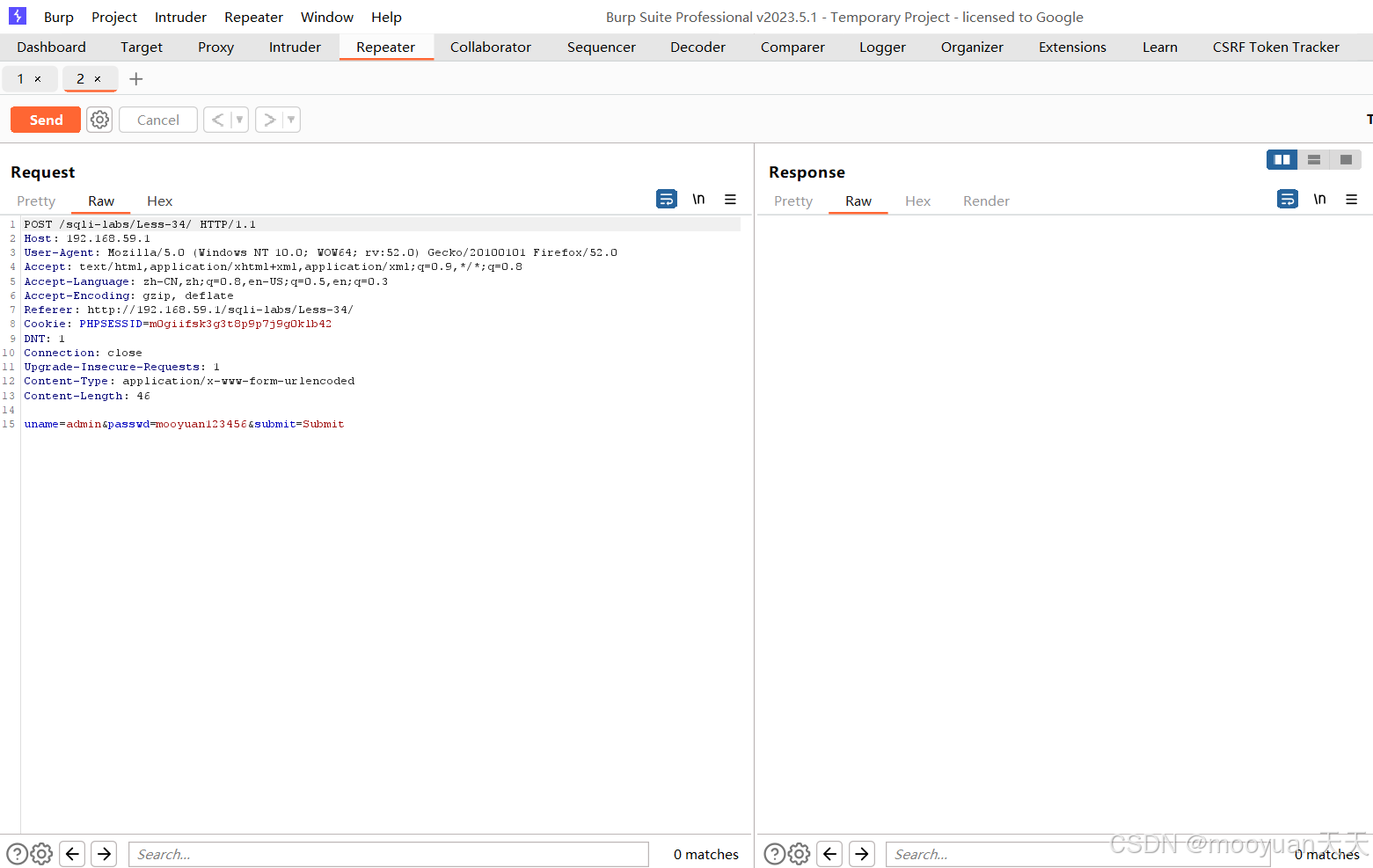Focus the Response search field

(1077, 854)
